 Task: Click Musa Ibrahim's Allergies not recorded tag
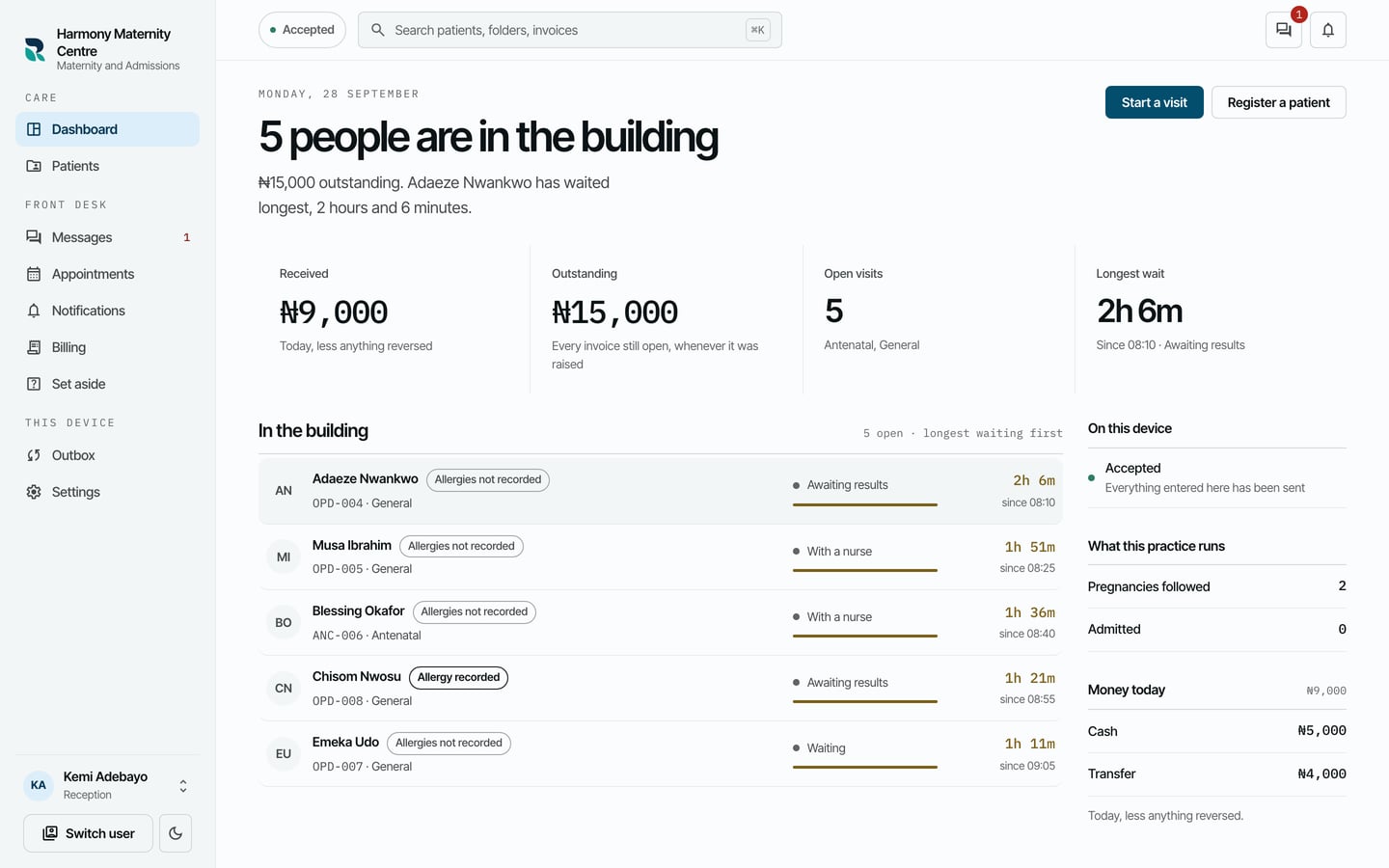(461, 546)
